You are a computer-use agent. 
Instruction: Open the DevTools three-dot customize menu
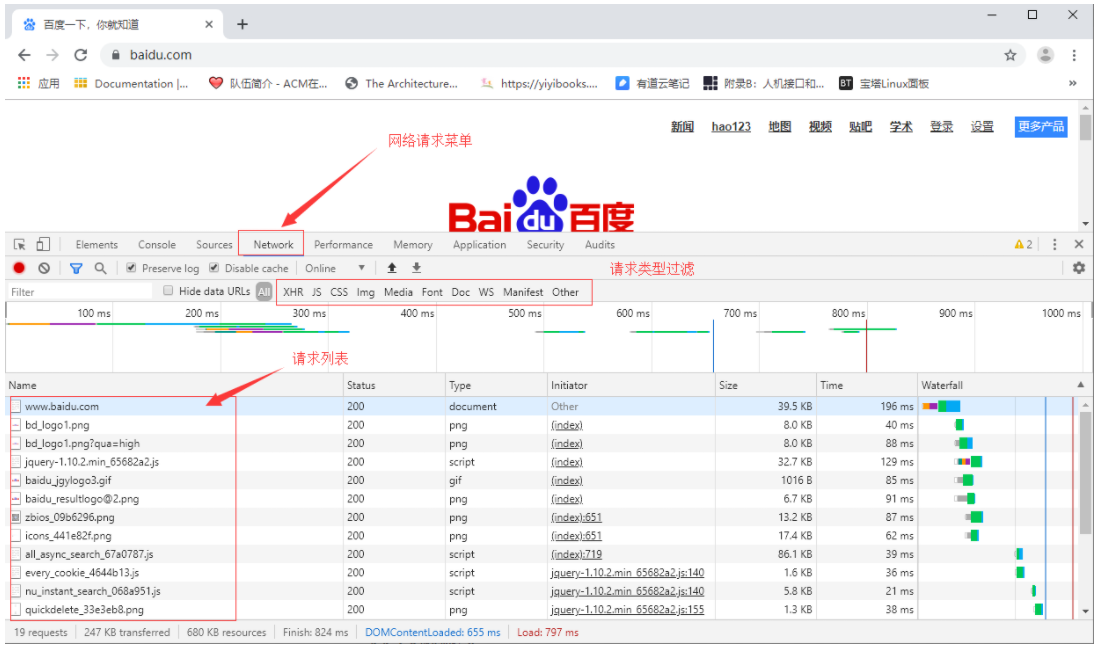click(x=1054, y=244)
